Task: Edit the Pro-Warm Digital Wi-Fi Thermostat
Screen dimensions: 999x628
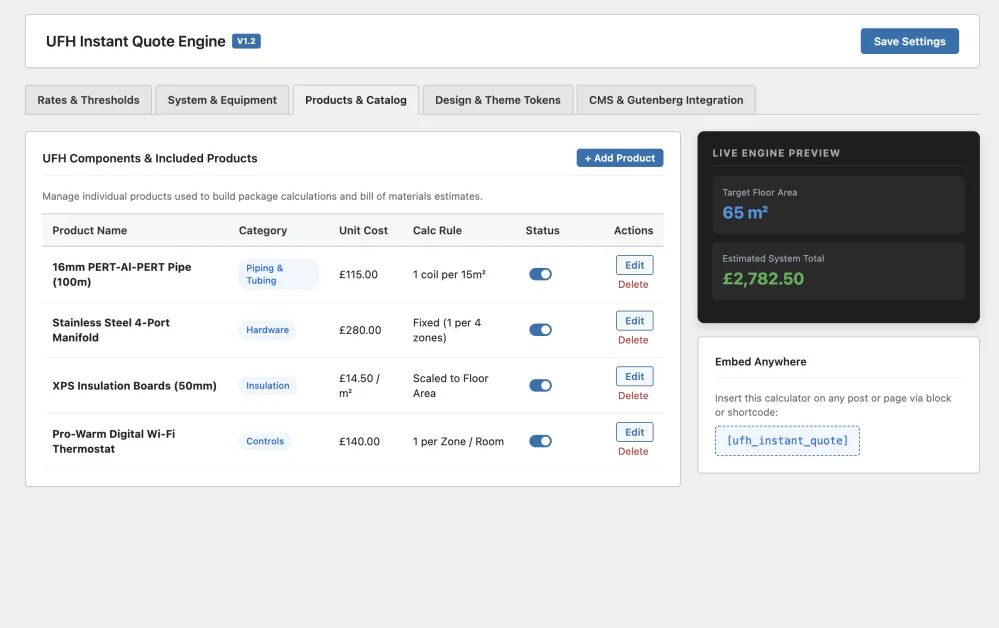Action: (x=635, y=432)
